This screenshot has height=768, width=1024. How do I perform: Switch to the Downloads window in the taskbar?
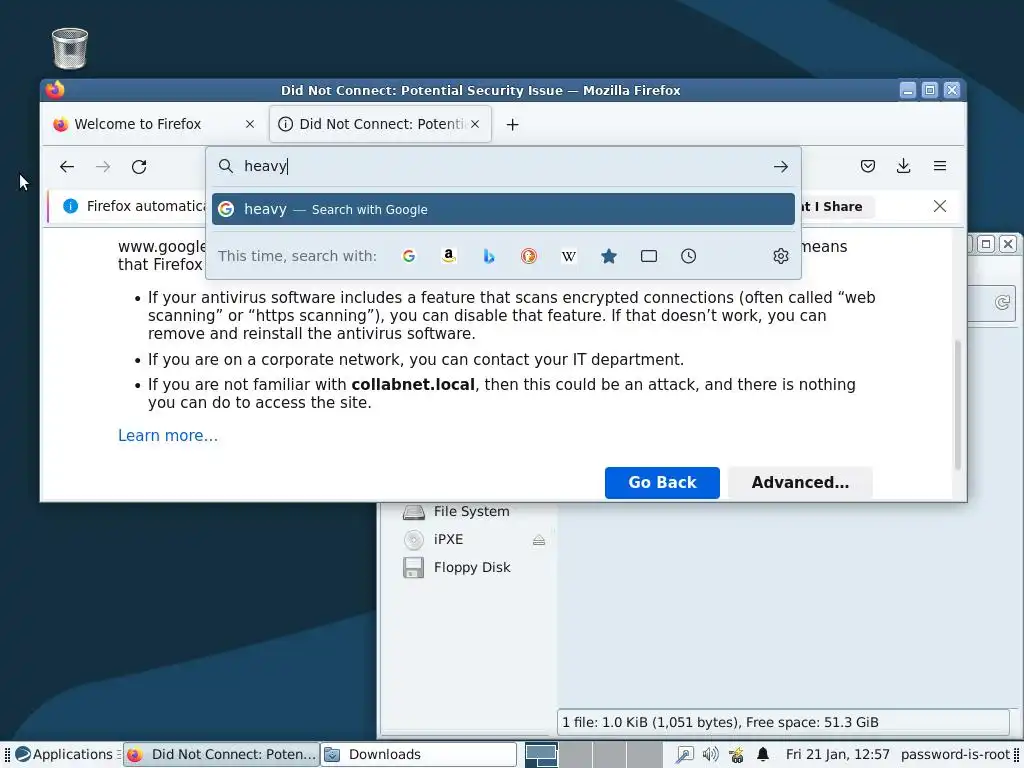[419, 754]
